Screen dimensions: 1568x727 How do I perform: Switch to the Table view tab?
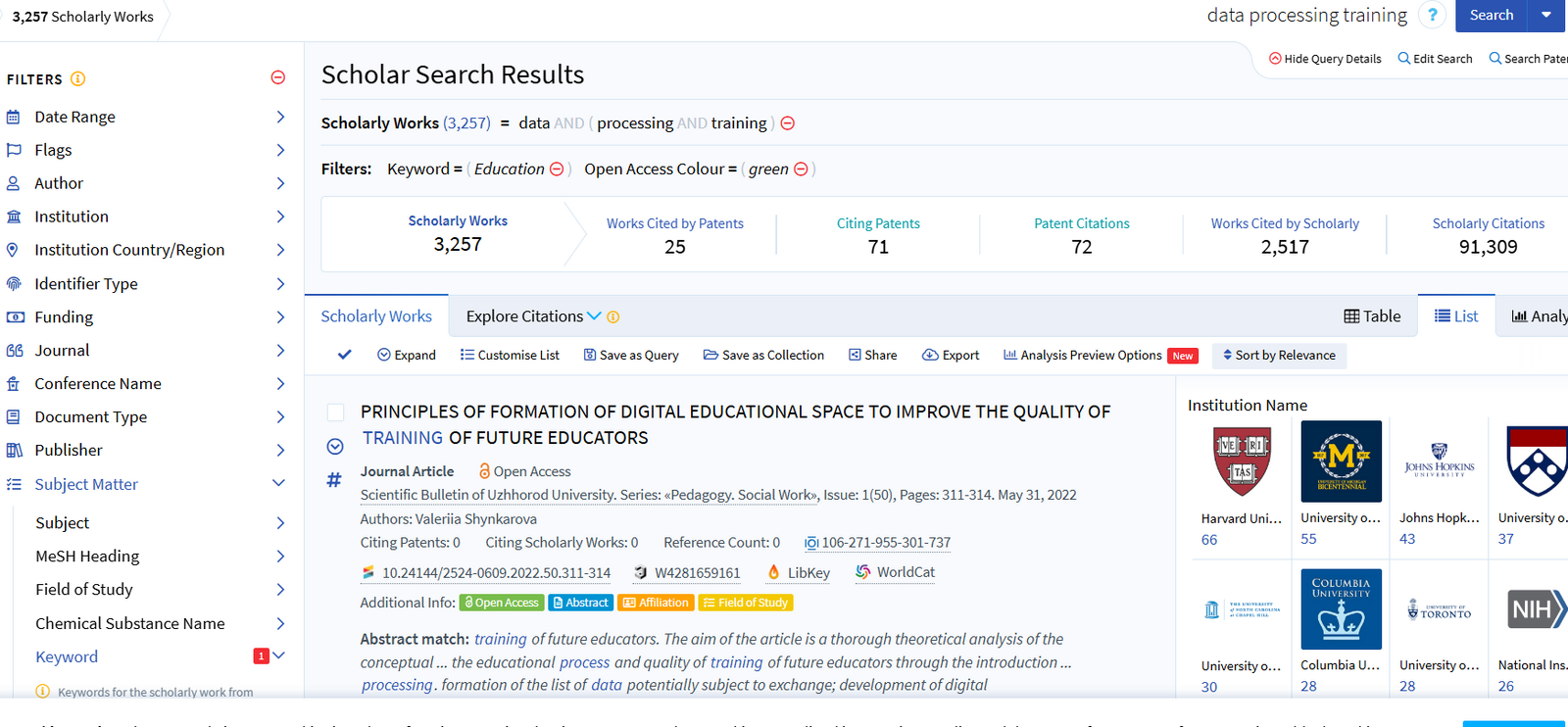pos(1372,316)
